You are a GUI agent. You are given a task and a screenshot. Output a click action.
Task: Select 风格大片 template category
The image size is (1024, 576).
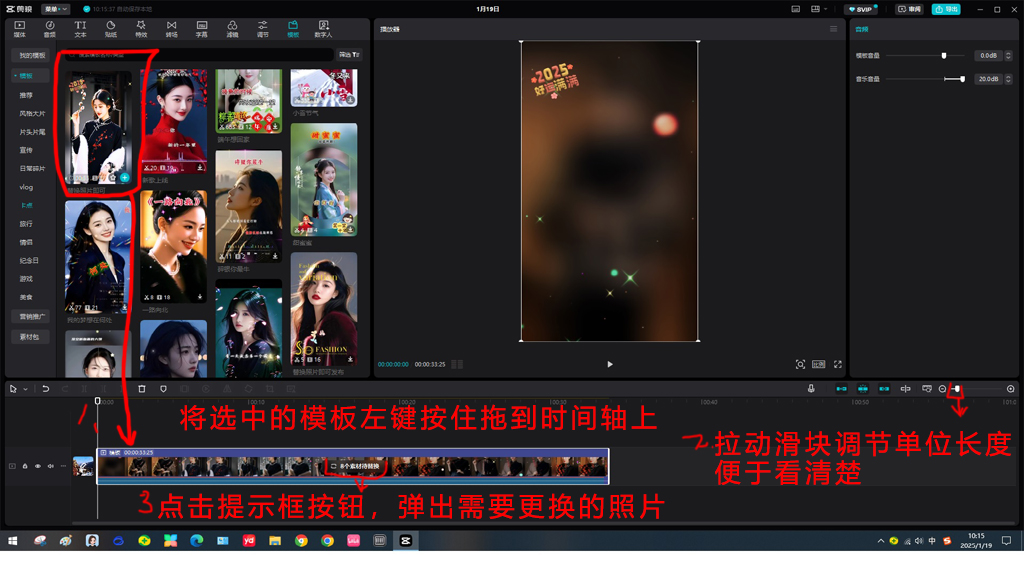point(32,114)
